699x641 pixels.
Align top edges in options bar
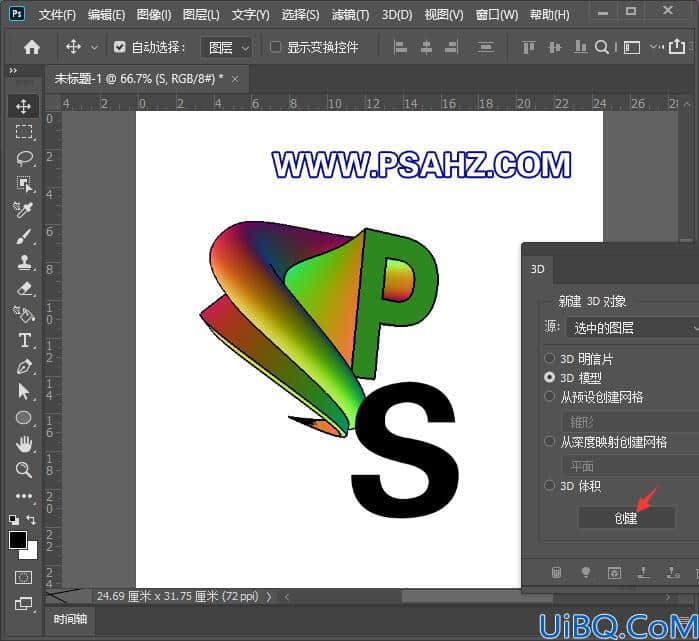coord(529,47)
